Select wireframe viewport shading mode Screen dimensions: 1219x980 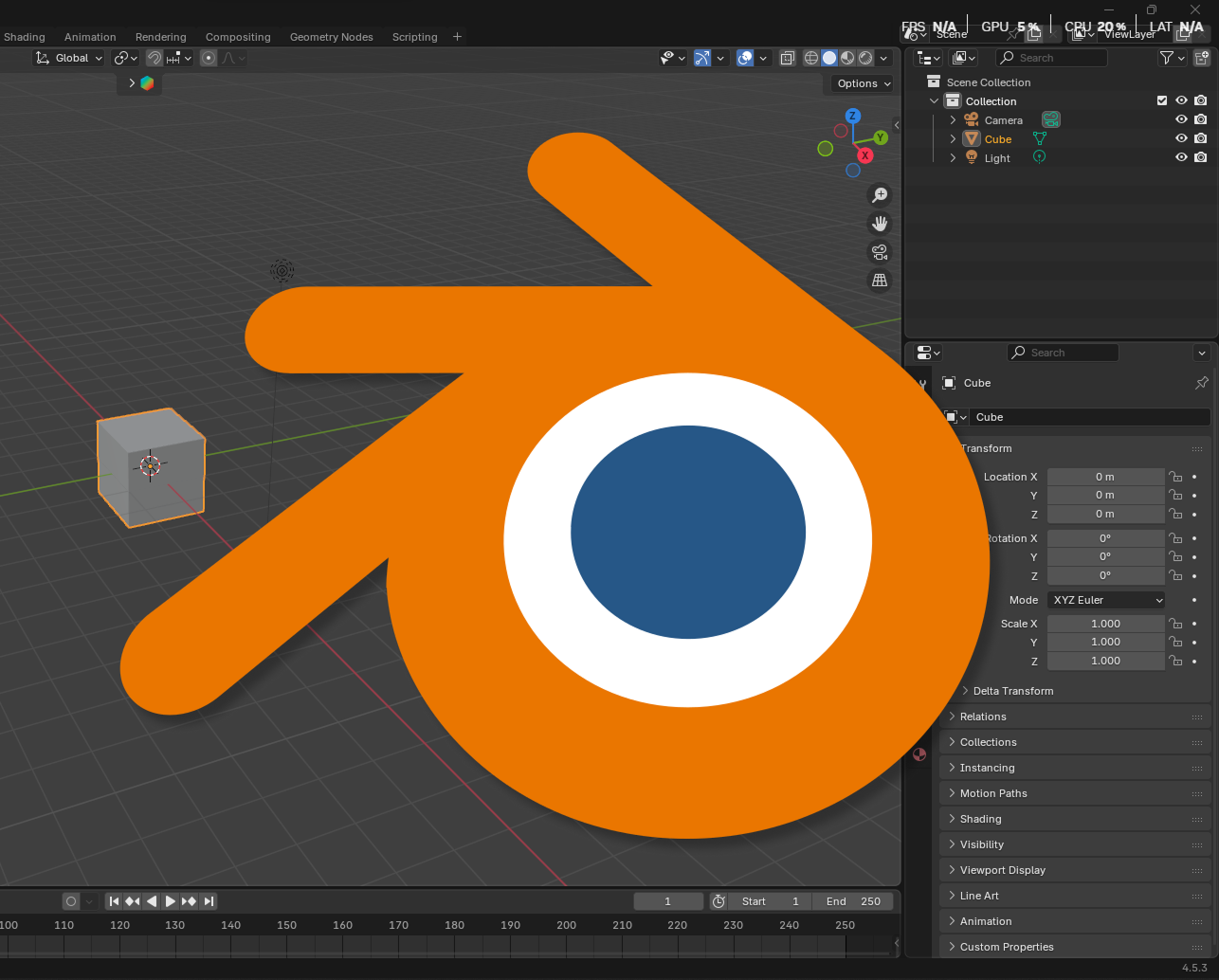point(811,58)
